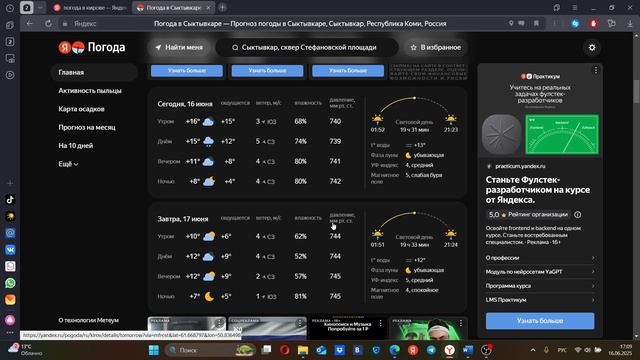This screenshot has width=640, height=360.
Task: Click the Яндекс Погода logo
Action: pos(92,47)
